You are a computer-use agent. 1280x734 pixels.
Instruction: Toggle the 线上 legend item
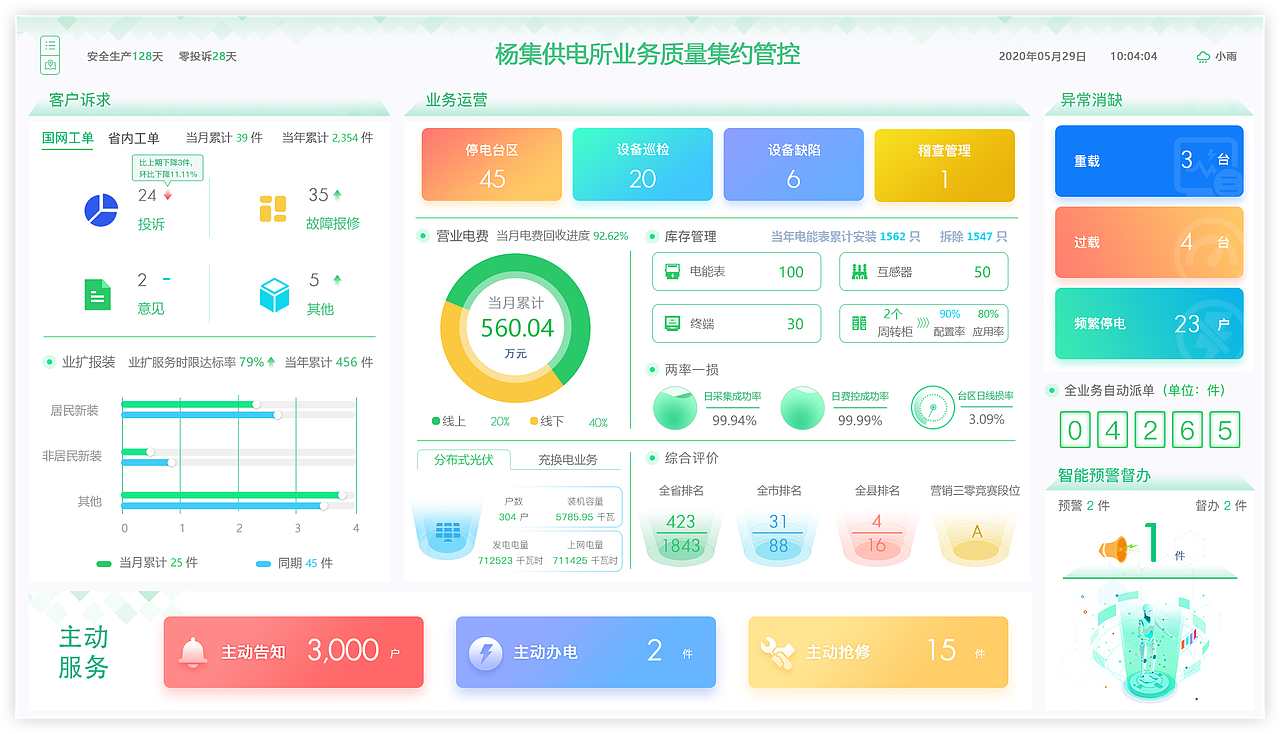point(449,422)
